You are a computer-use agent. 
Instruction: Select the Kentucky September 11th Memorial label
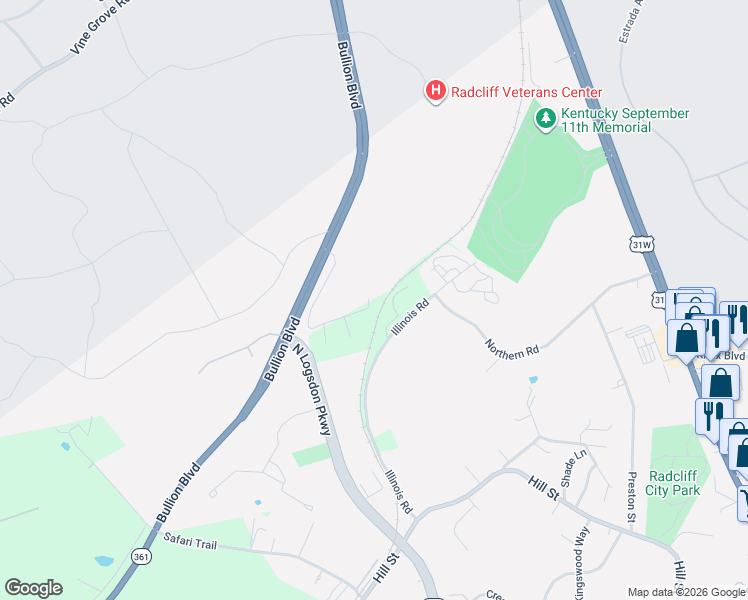(625, 120)
